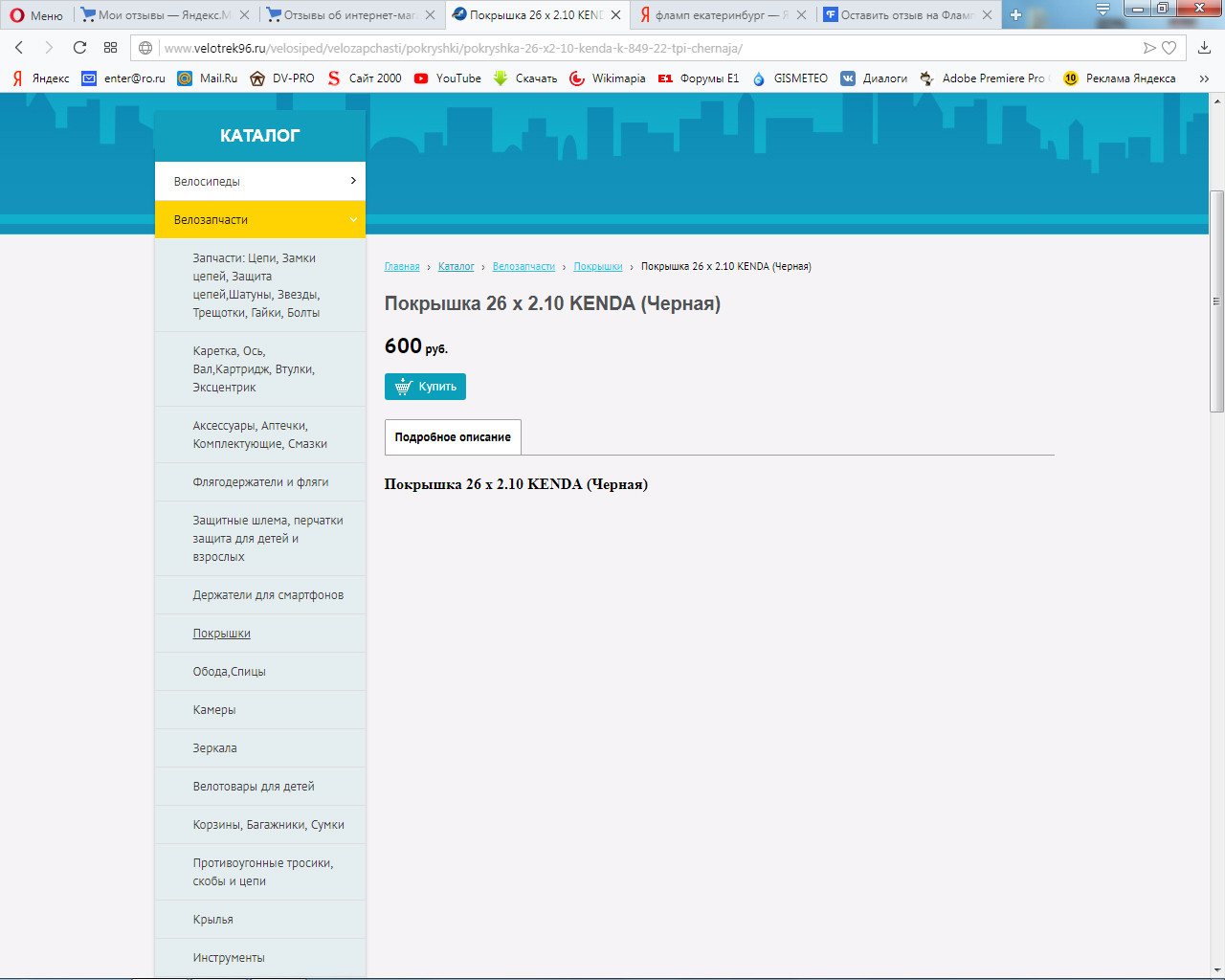Open the Реклама Яндекса bookmark
Viewport: 1225px width, 980px height.
click(1120, 78)
